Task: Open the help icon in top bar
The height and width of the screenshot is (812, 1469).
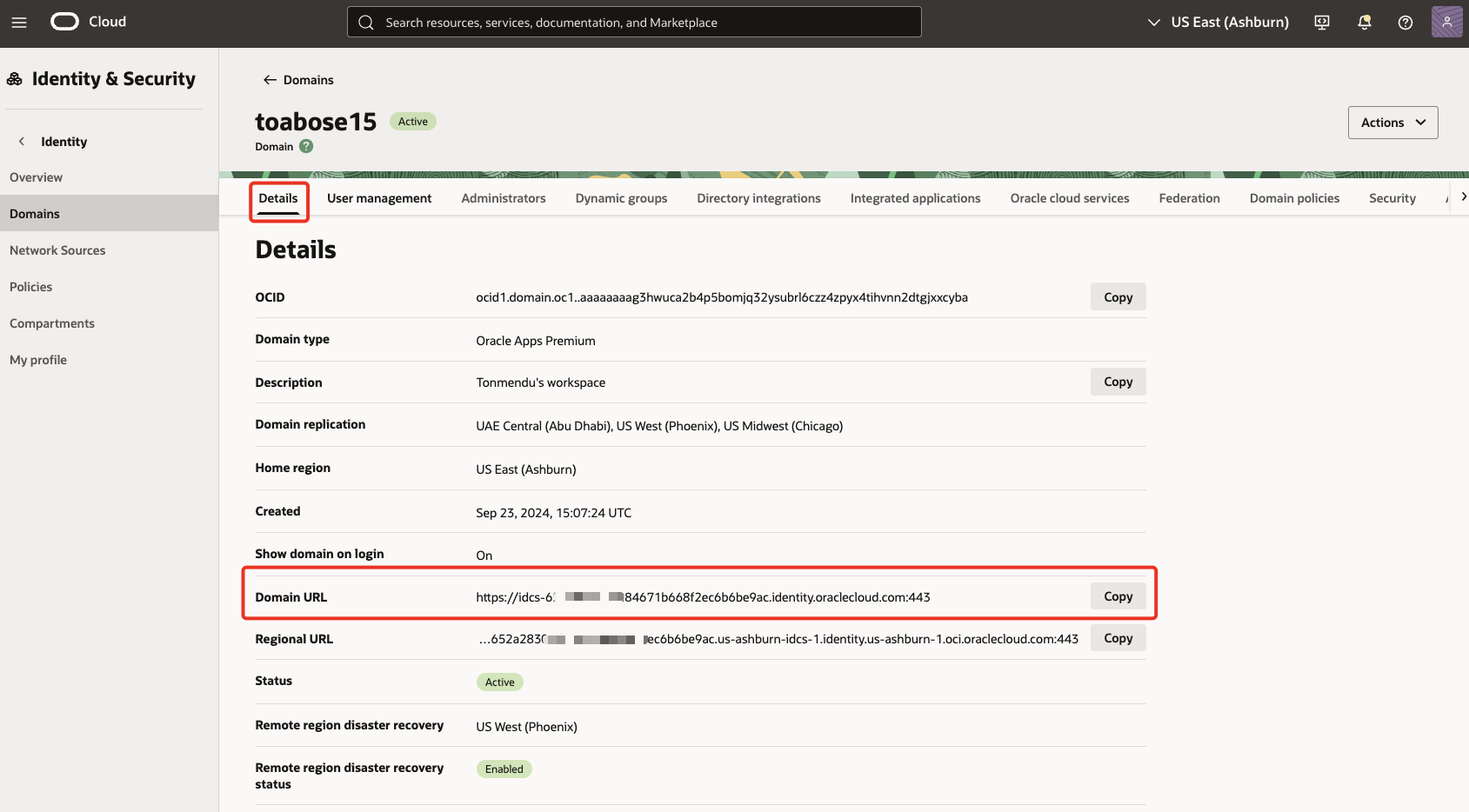Action: click(1405, 22)
